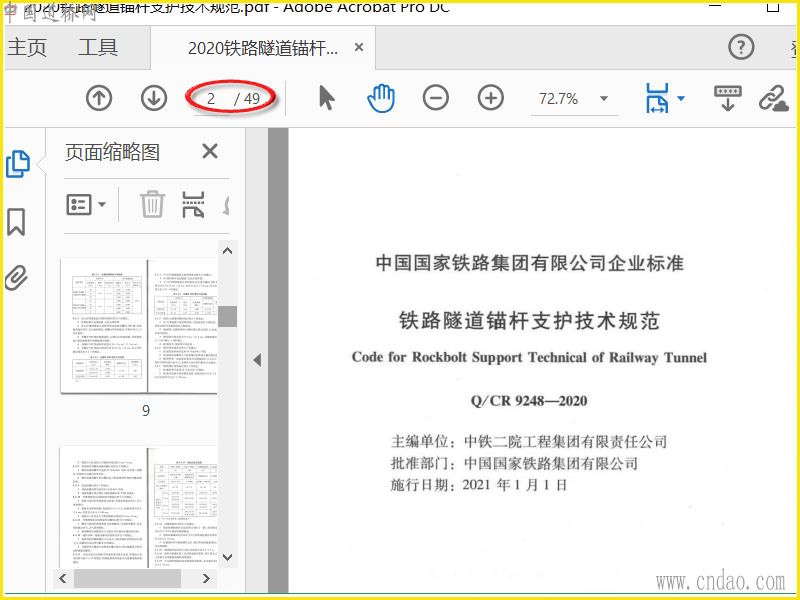Open fit page options dropdown arrow
This screenshot has height=600, width=800.
pos(681,98)
